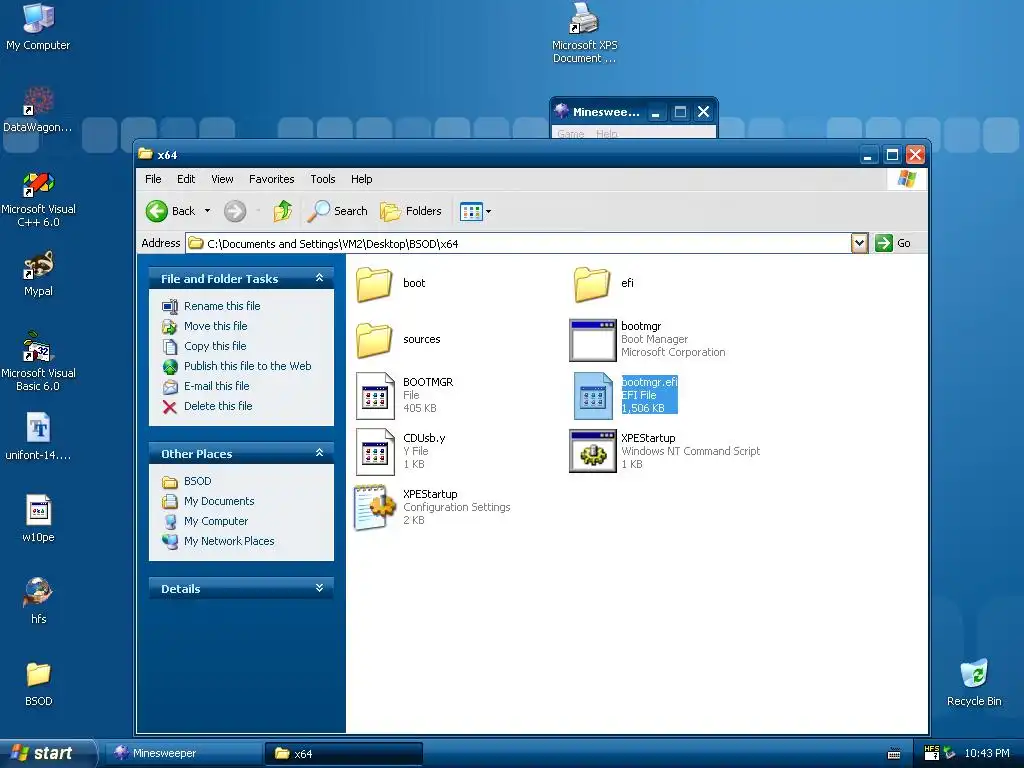This screenshot has height=768, width=1024.
Task: Open Back history dropdown arrow
Action: click(x=208, y=211)
